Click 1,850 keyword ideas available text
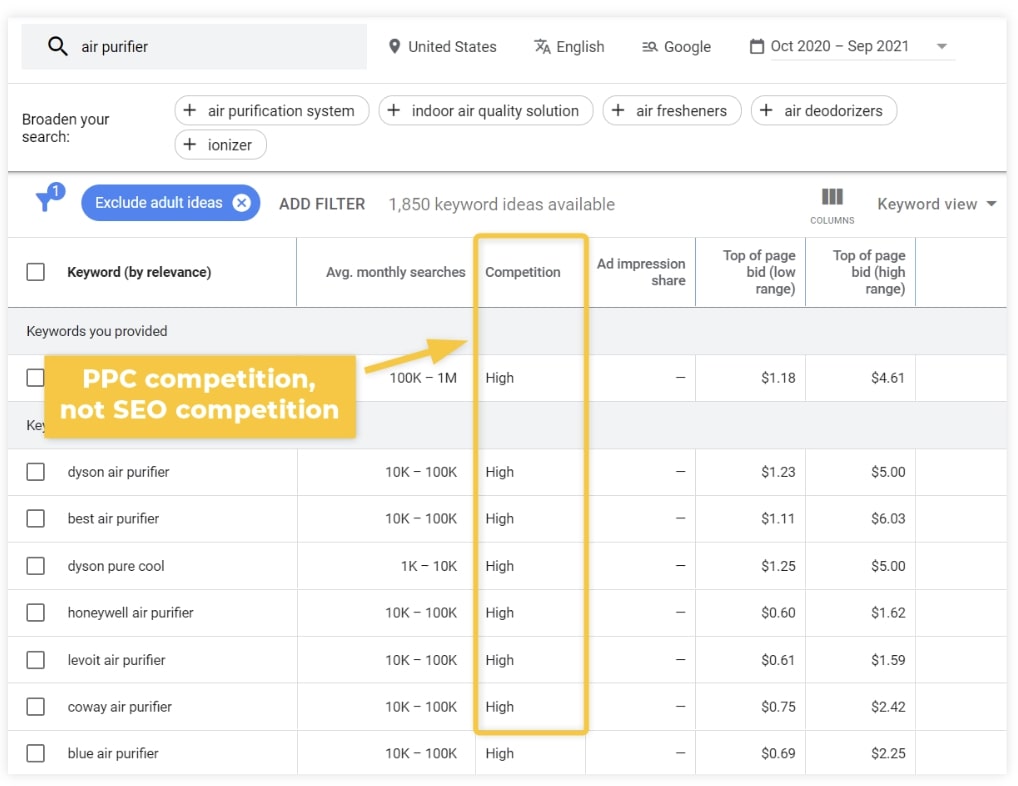Image resolution: width=1018 pixels, height=786 pixels. [x=501, y=204]
